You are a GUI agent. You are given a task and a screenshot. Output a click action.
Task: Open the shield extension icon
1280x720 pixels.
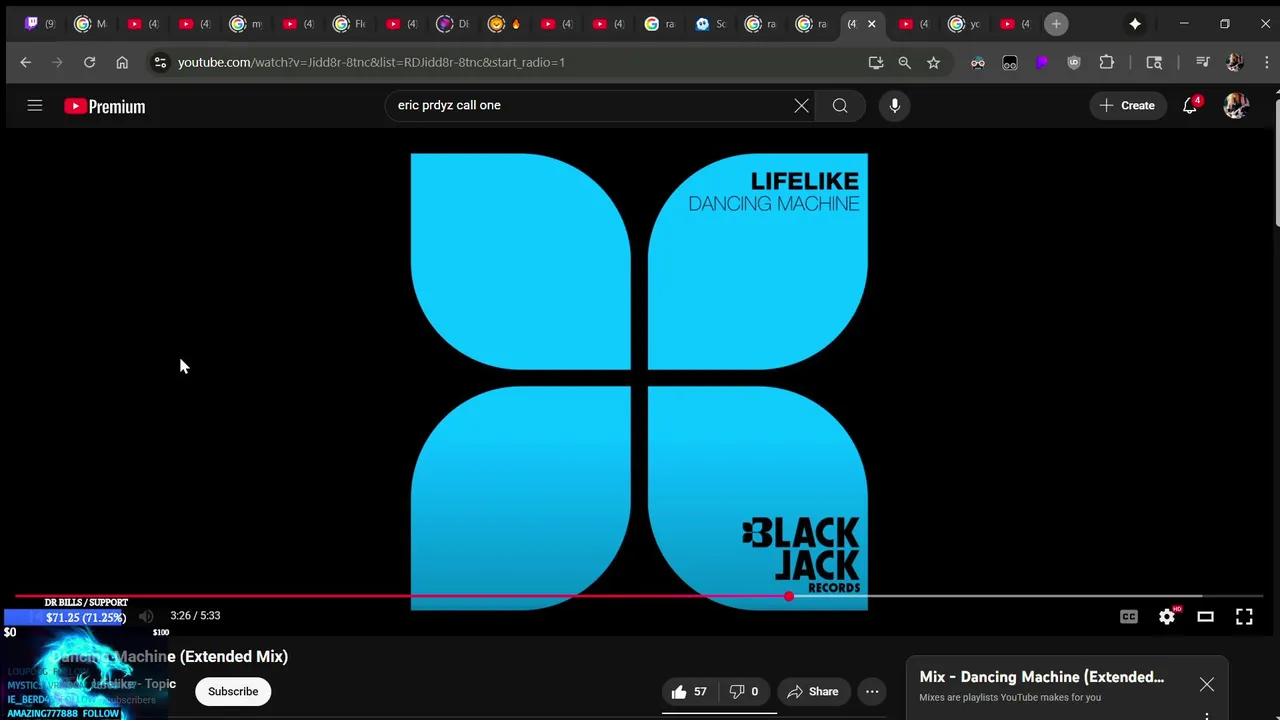click(1074, 62)
